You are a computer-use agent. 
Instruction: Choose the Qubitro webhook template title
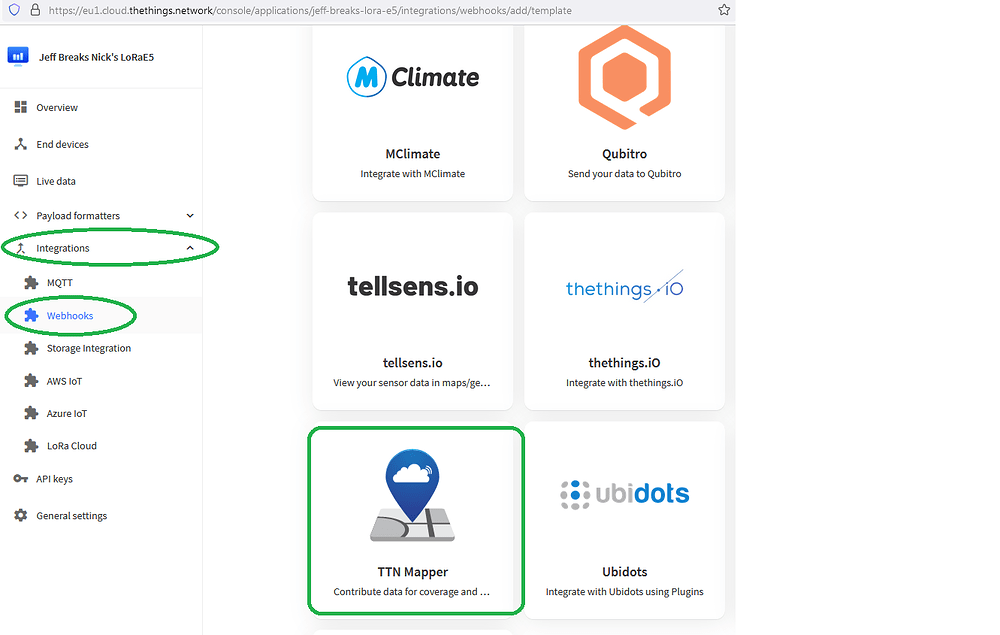tap(624, 154)
